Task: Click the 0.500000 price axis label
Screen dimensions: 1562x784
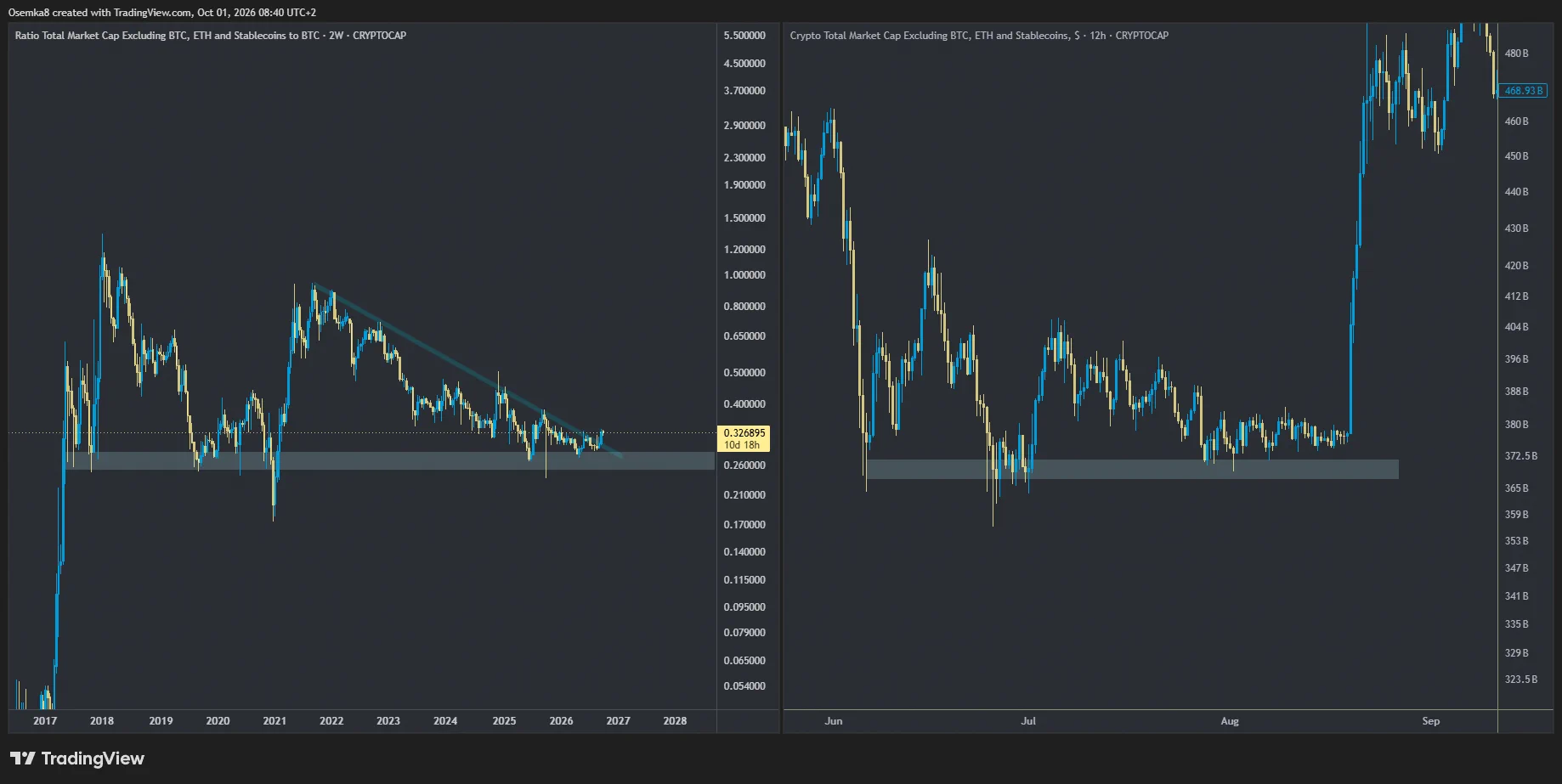Action: [744, 373]
